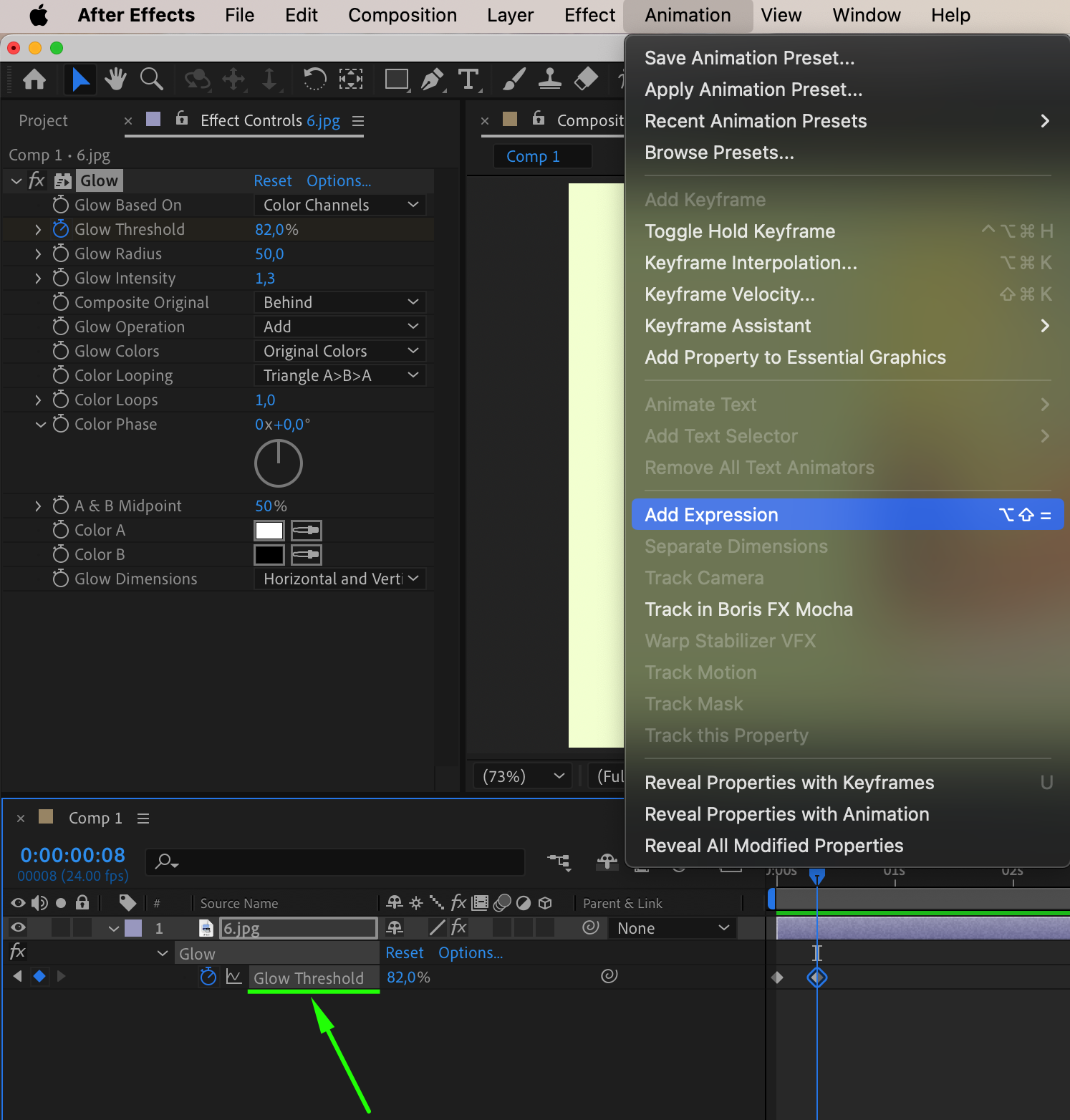Click the timeline search input field
Image resolution: width=1070 pixels, height=1120 pixels.
(x=335, y=861)
